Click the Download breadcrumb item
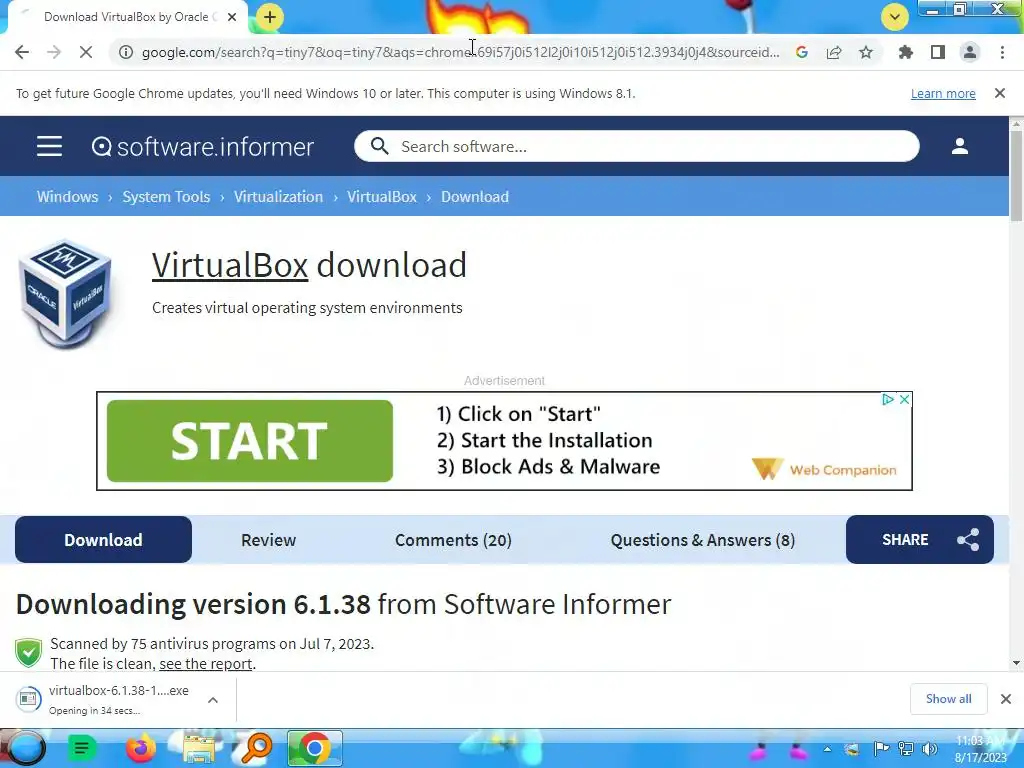This screenshot has height=768, width=1024. (475, 197)
